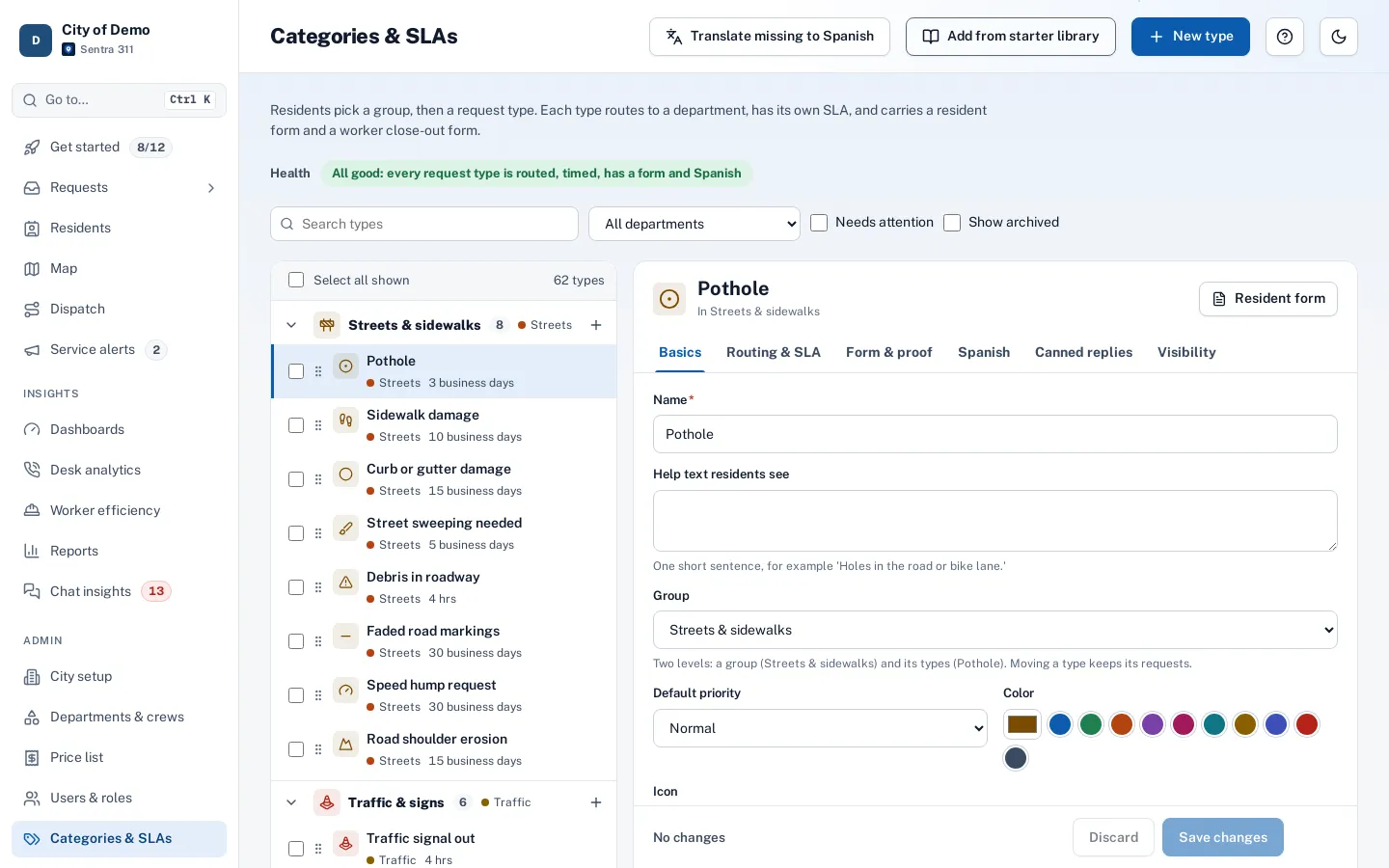1389x868 pixels.
Task: Open the Canned replies tab
Action: click(x=1084, y=352)
